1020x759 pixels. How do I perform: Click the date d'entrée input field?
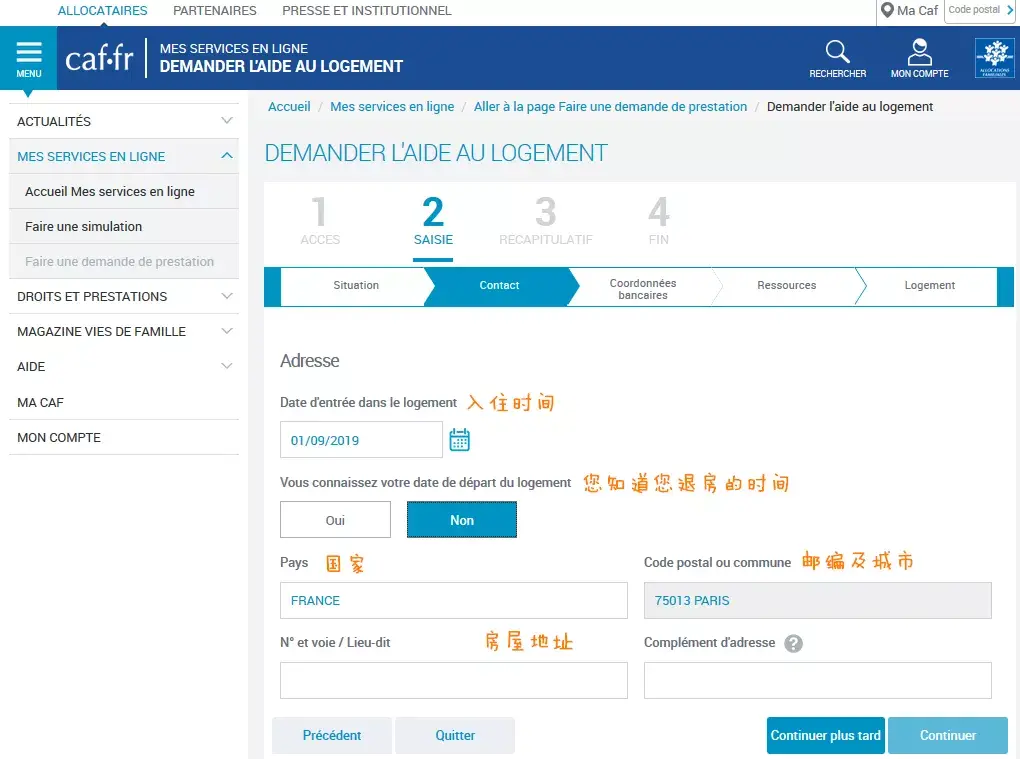tap(361, 440)
